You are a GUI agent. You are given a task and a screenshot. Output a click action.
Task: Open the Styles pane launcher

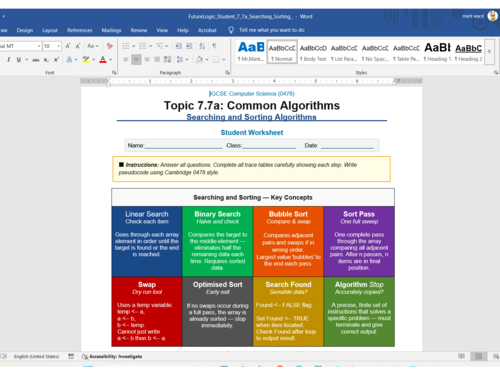tap(496, 72)
